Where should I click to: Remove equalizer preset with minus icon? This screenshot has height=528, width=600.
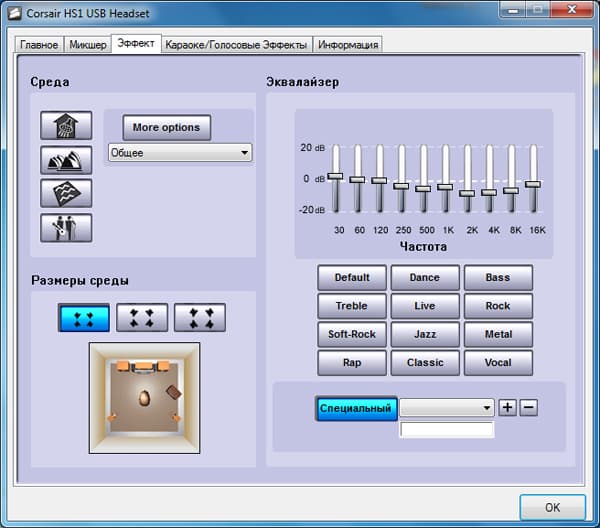click(528, 407)
